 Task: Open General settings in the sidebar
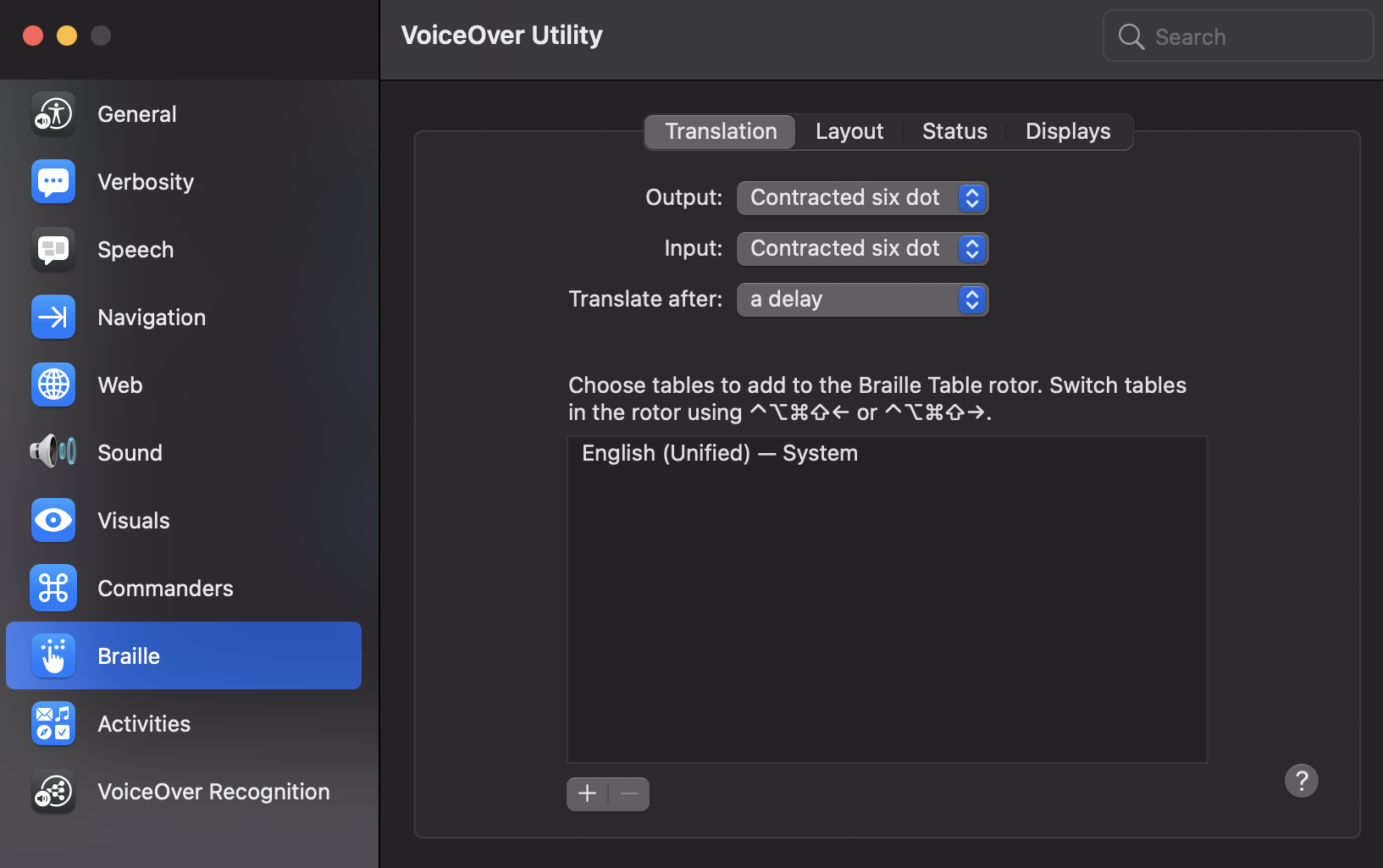tap(53, 113)
